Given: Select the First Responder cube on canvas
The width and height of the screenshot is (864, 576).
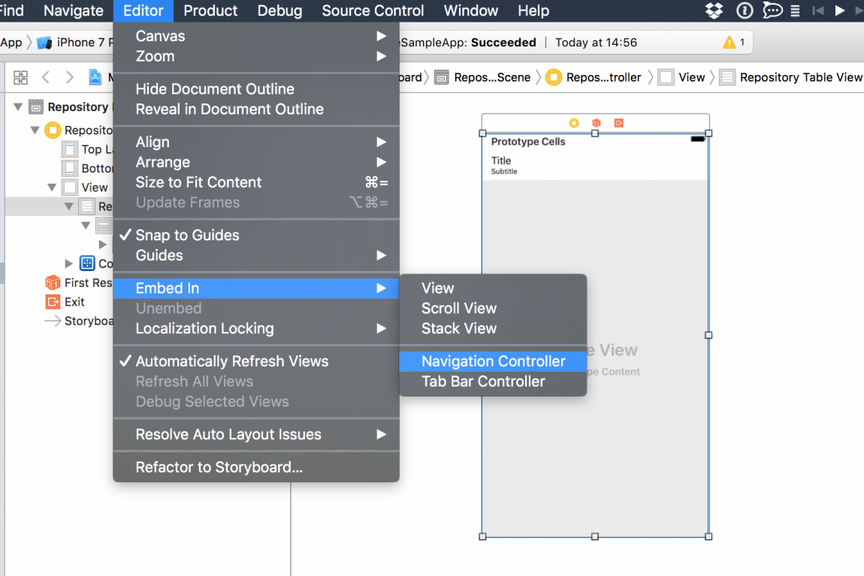Looking at the screenshot, I should click(x=596, y=123).
